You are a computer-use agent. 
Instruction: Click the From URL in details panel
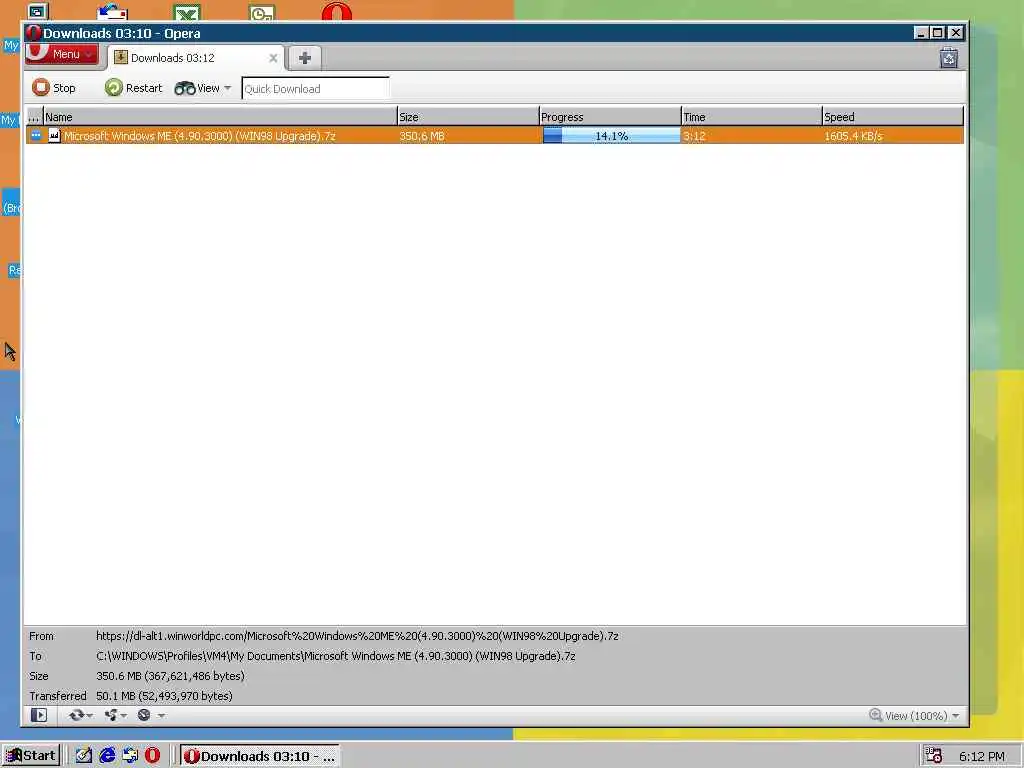click(357, 635)
